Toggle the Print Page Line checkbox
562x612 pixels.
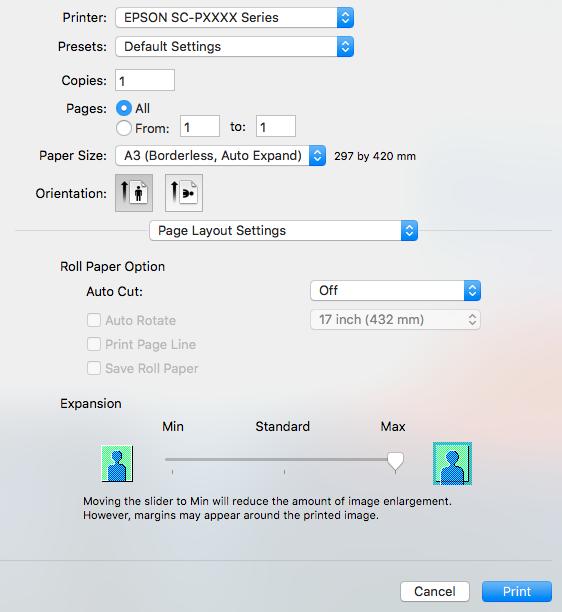click(x=94, y=344)
